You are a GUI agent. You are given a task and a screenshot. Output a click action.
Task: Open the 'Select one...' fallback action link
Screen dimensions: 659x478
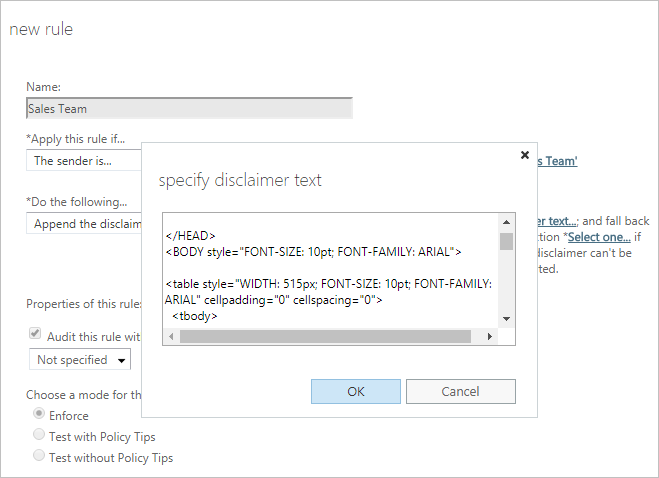[x=599, y=237]
